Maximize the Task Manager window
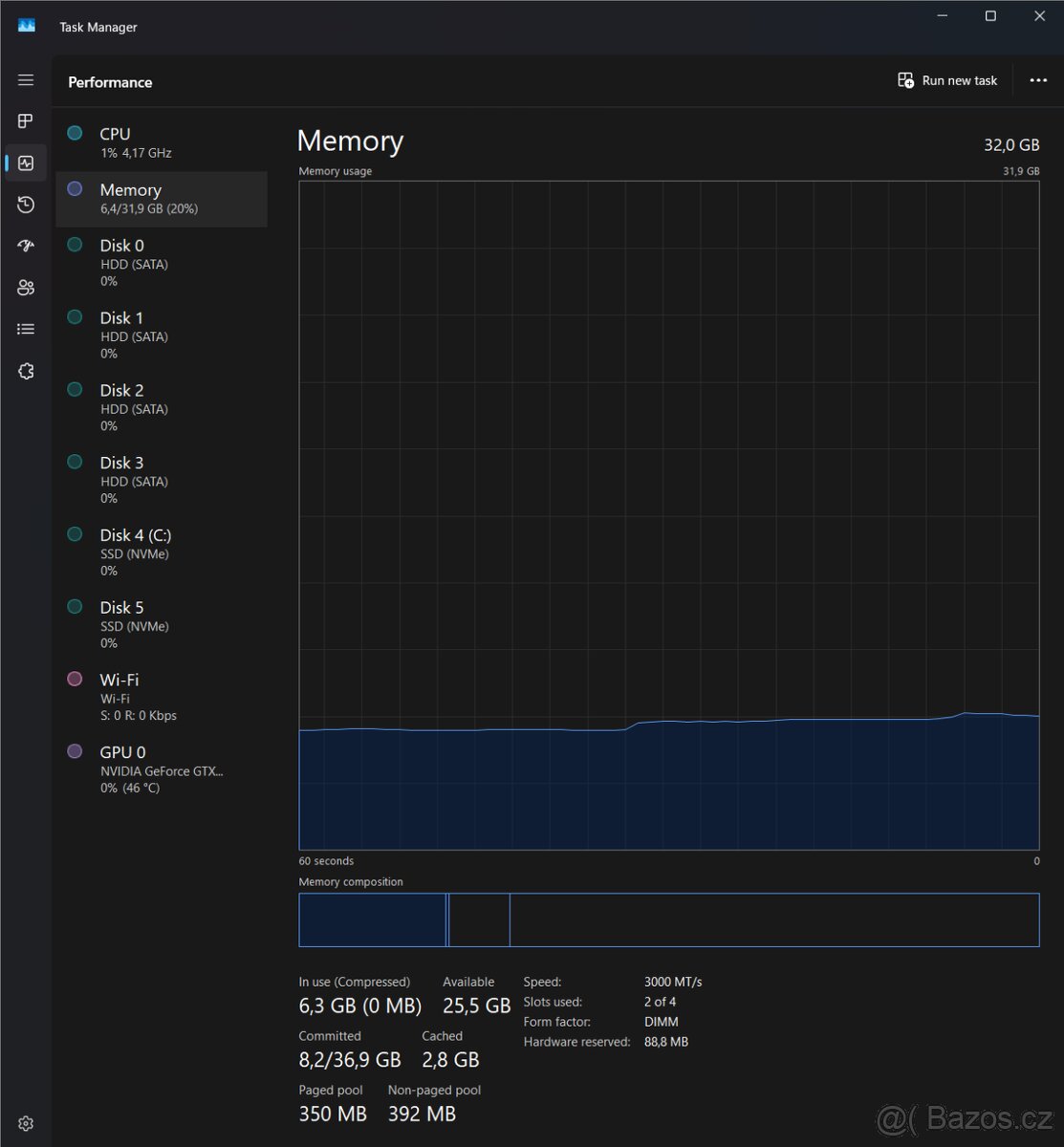Screen dimensions: 1064x1147 click(990, 16)
